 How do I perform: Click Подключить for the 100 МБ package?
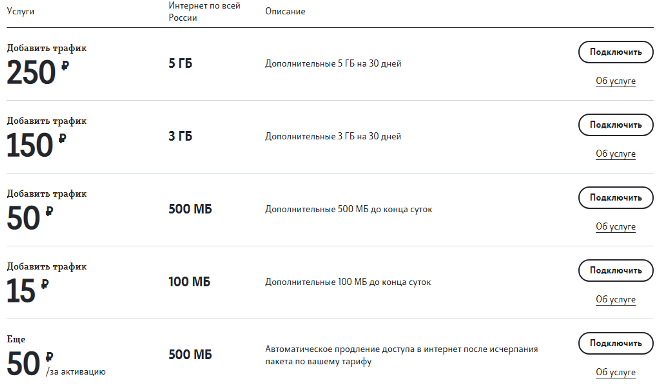tap(615, 271)
